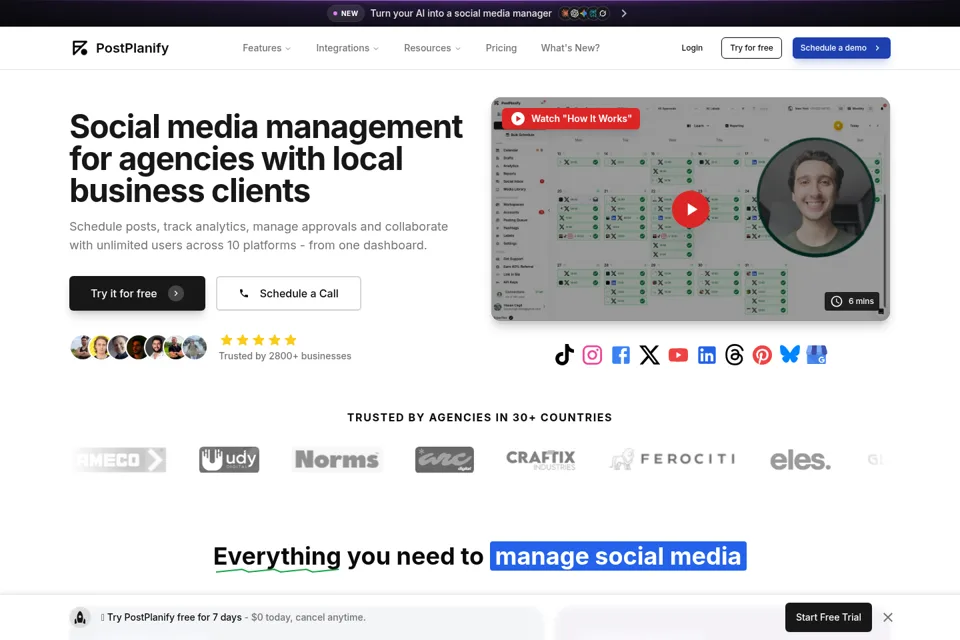The image size is (960, 640).
Task: Open the Bluesky butterfly icon
Action: 790,355
